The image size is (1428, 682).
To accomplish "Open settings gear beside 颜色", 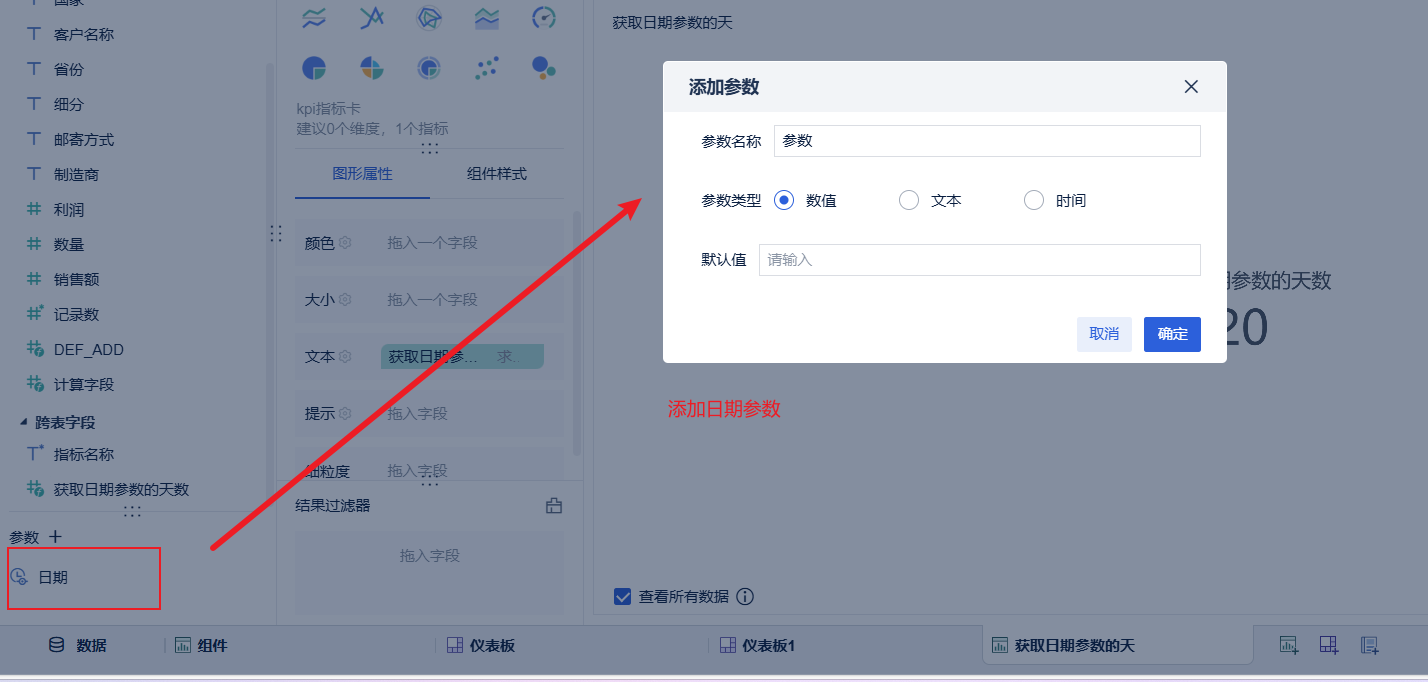I will coord(345,242).
